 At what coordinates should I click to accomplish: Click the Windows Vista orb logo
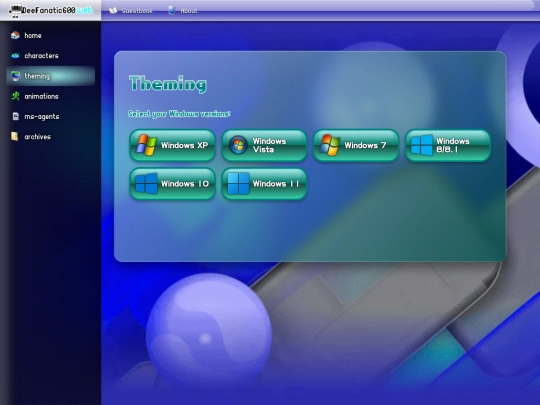[238, 145]
